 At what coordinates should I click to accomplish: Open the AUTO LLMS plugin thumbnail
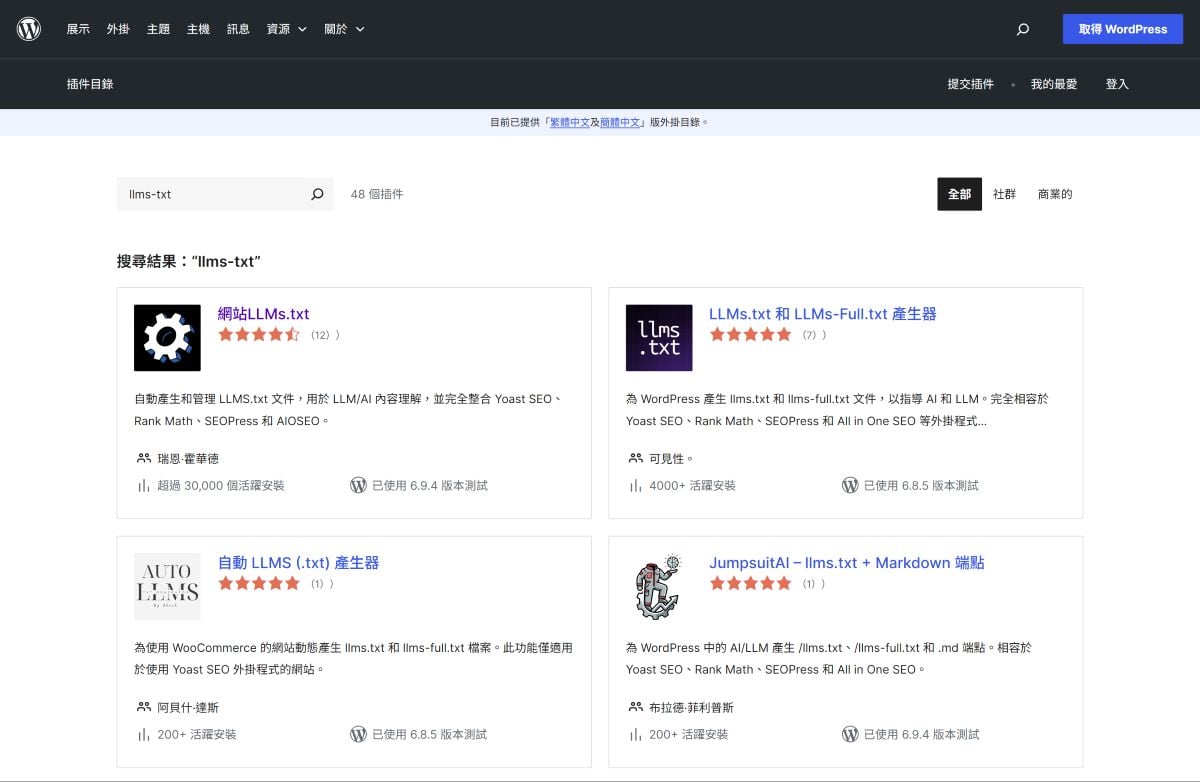167,587
